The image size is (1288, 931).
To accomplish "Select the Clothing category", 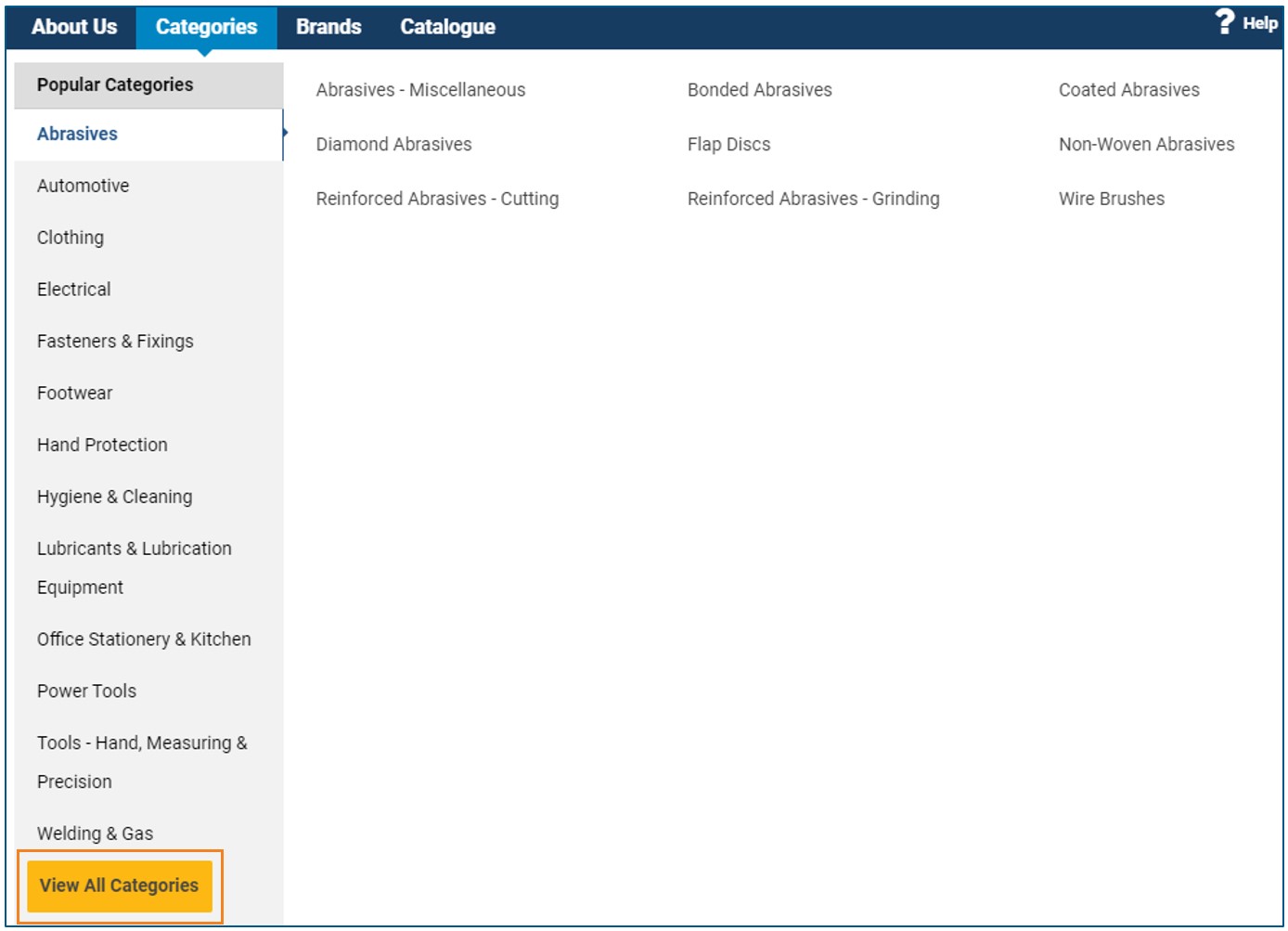I will pos(71,238).
